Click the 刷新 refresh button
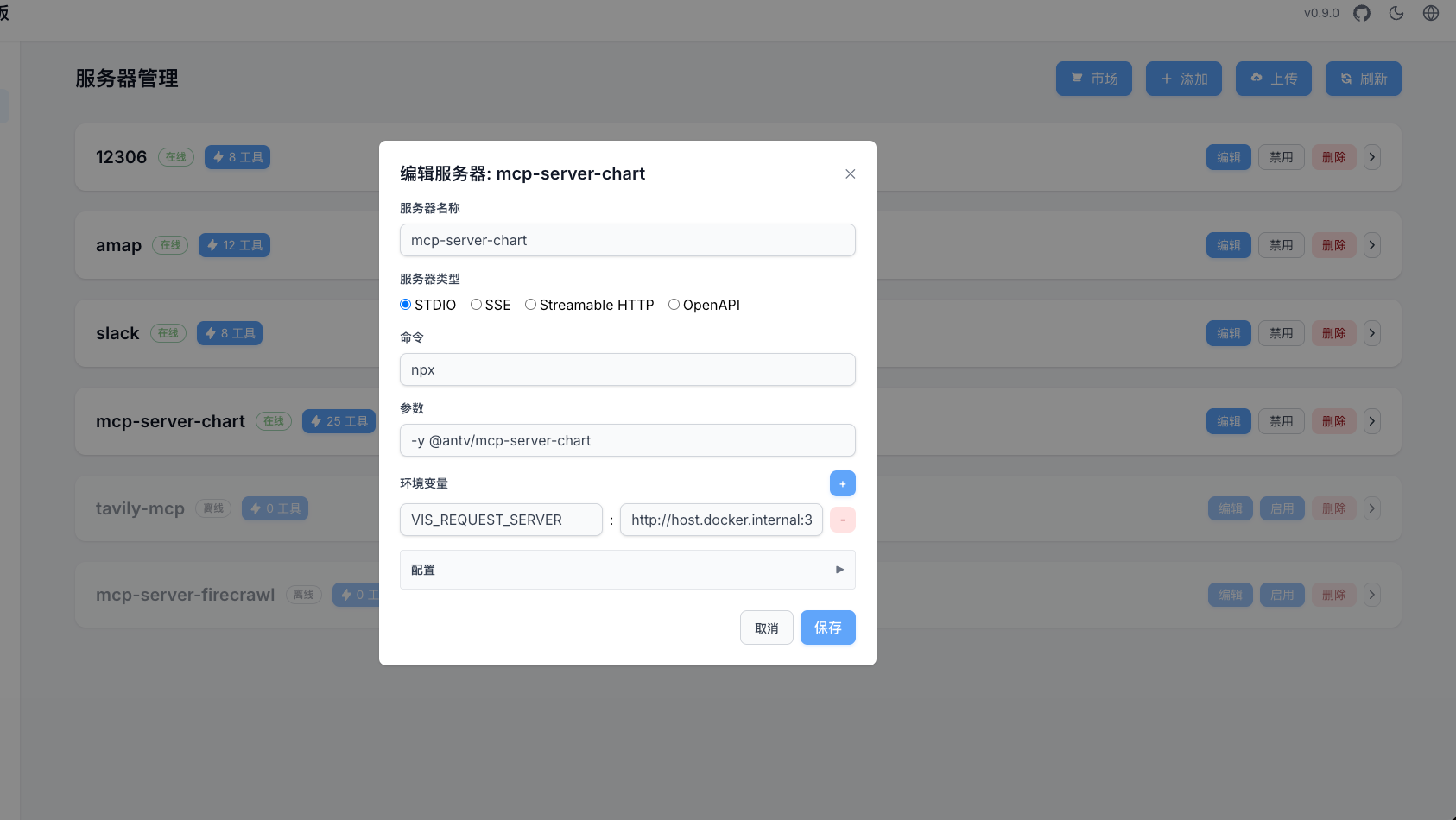This screenshot has width=1456, height=820. click(1364, 79)
